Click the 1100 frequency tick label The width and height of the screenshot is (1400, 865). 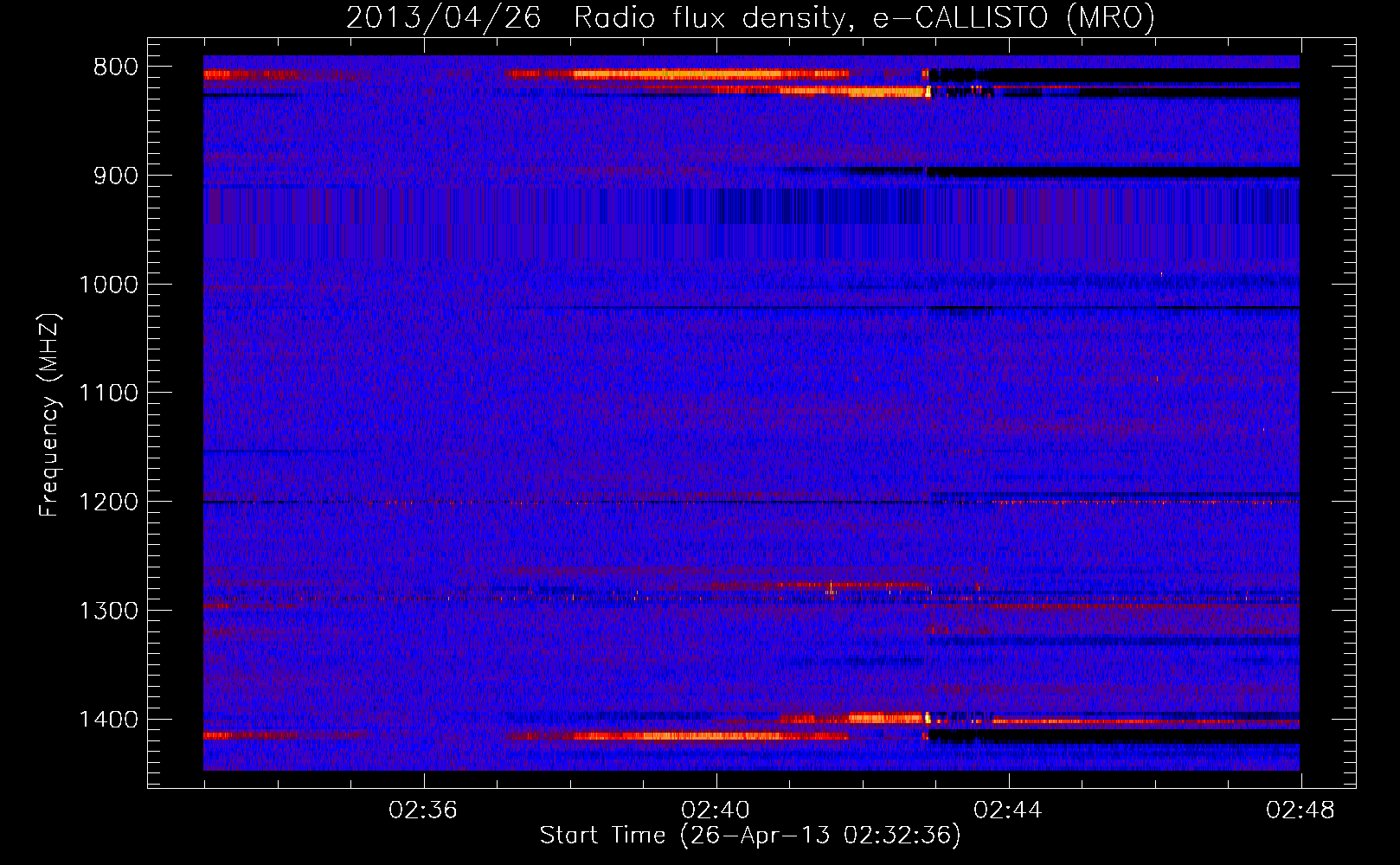tap(108, 394)
